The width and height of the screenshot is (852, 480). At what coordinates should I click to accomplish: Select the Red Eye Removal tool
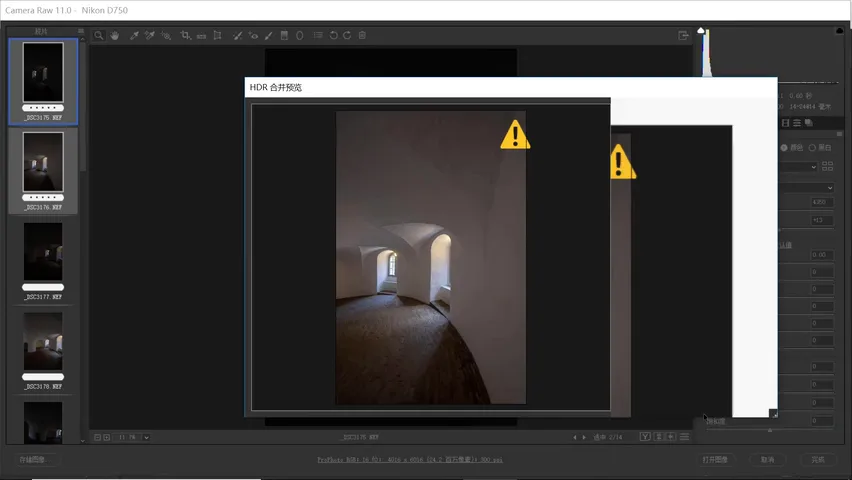[x=253, y=35]
